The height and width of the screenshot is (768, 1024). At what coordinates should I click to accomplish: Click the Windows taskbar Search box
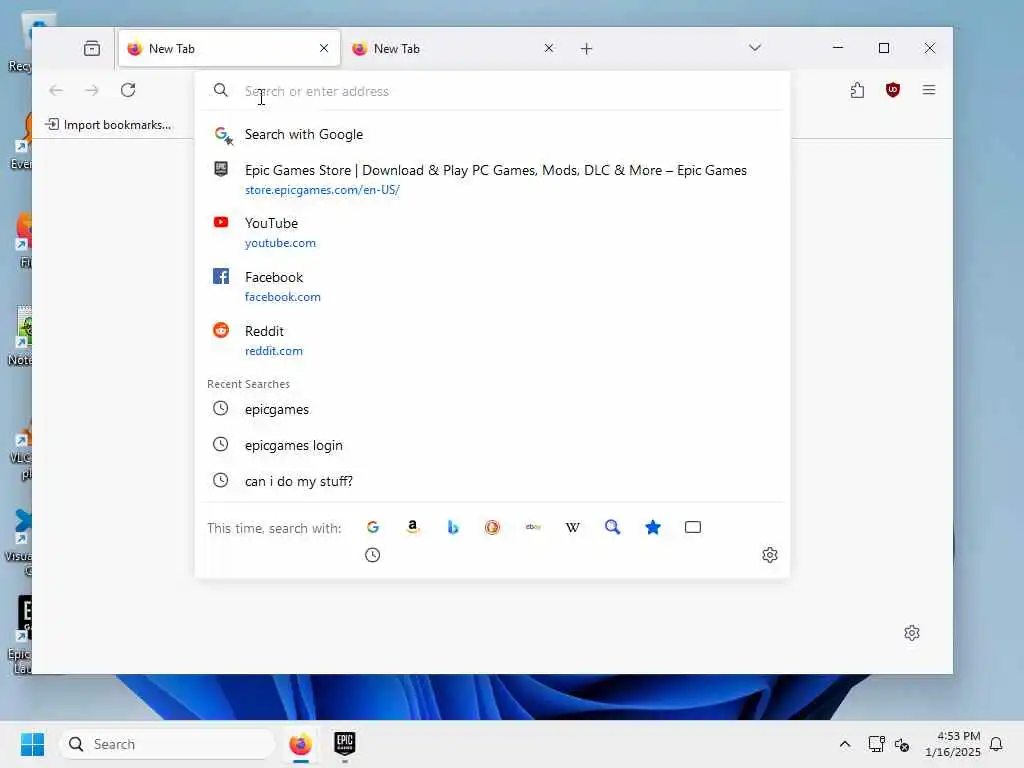(x=167, y=744)
